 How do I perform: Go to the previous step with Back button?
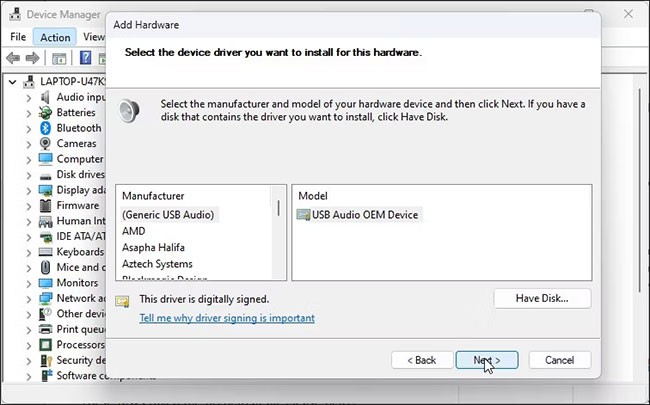tap(420, 359)
